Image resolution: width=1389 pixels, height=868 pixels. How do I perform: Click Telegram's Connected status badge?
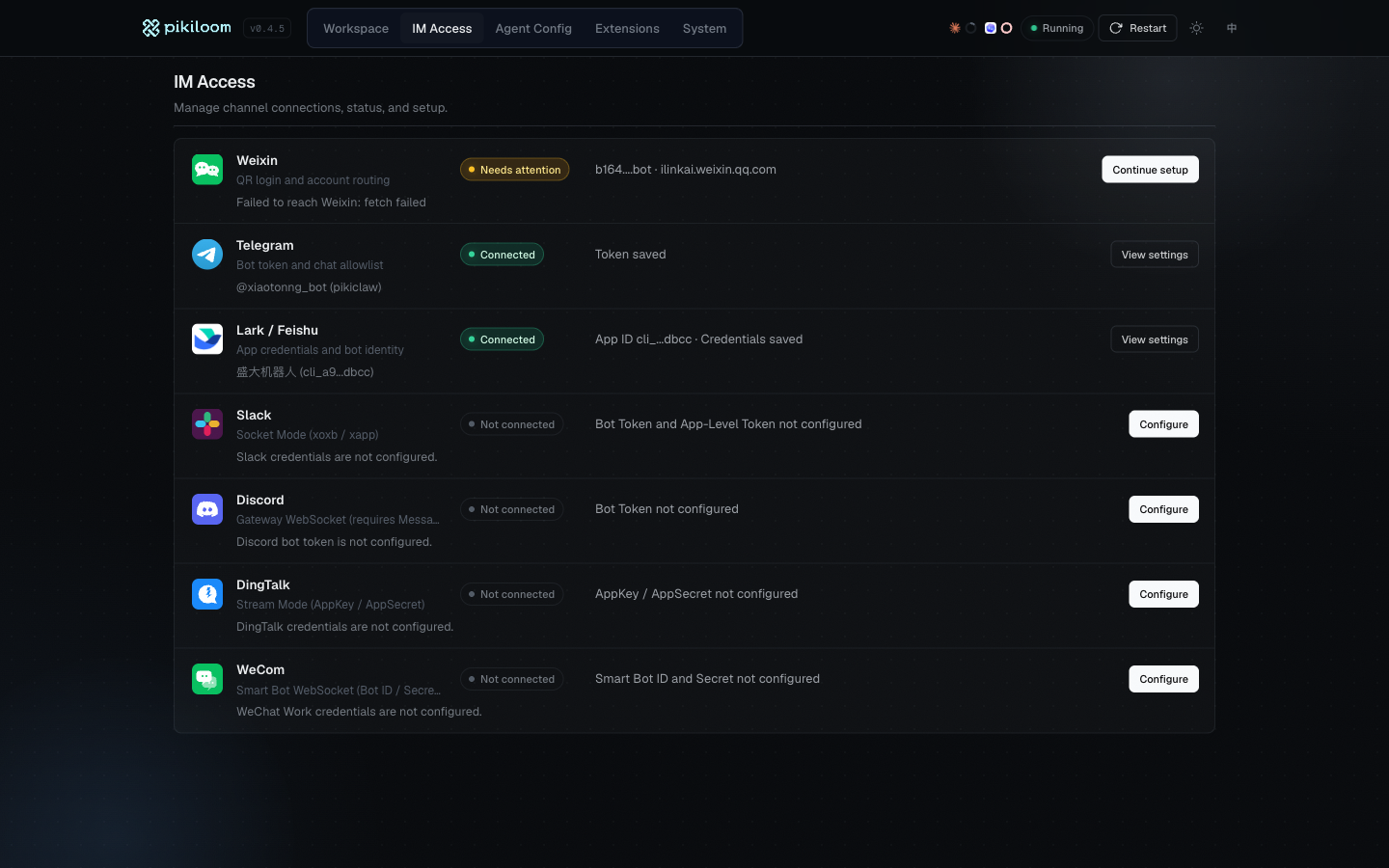click(502, 255)
